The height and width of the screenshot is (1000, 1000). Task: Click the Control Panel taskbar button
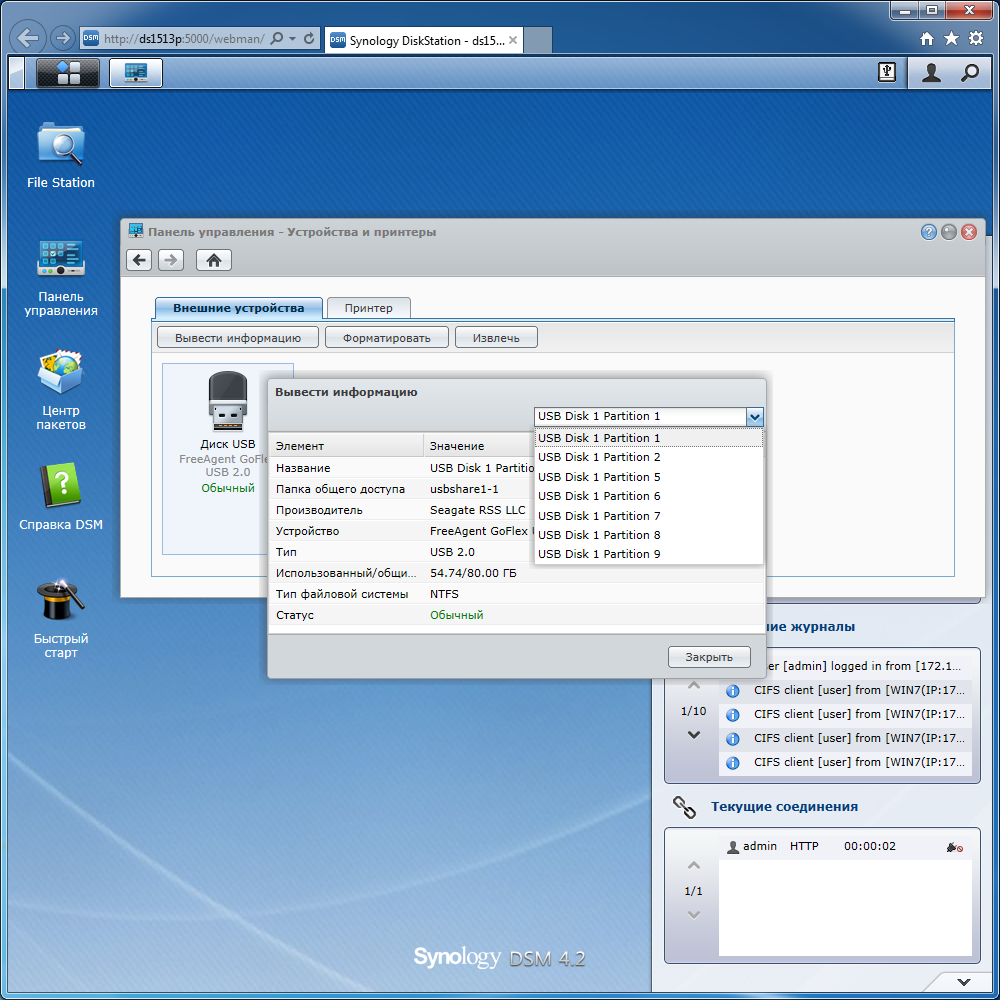click(x=136, y=72)
